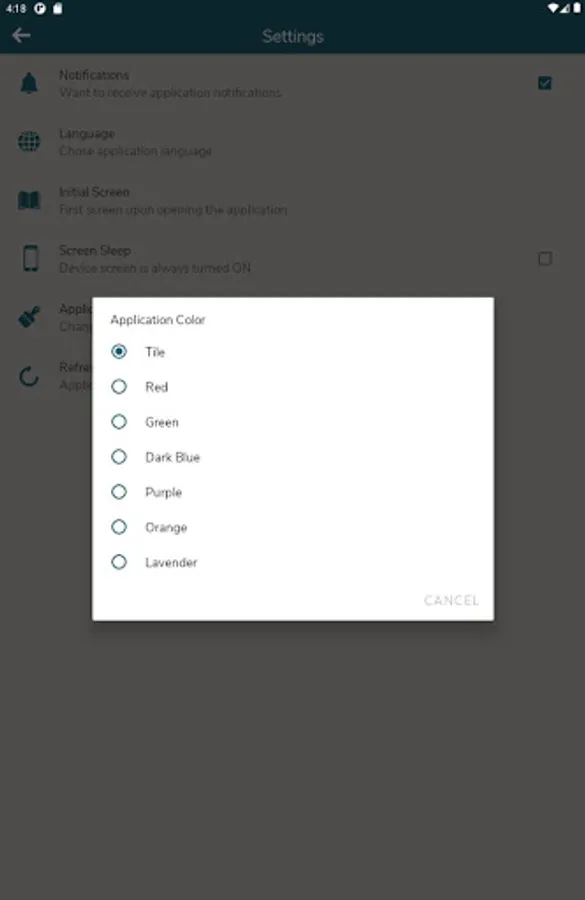The image size is (585, 900).
Task: Click the Initial Screen book icon
Action: (29, 200)
